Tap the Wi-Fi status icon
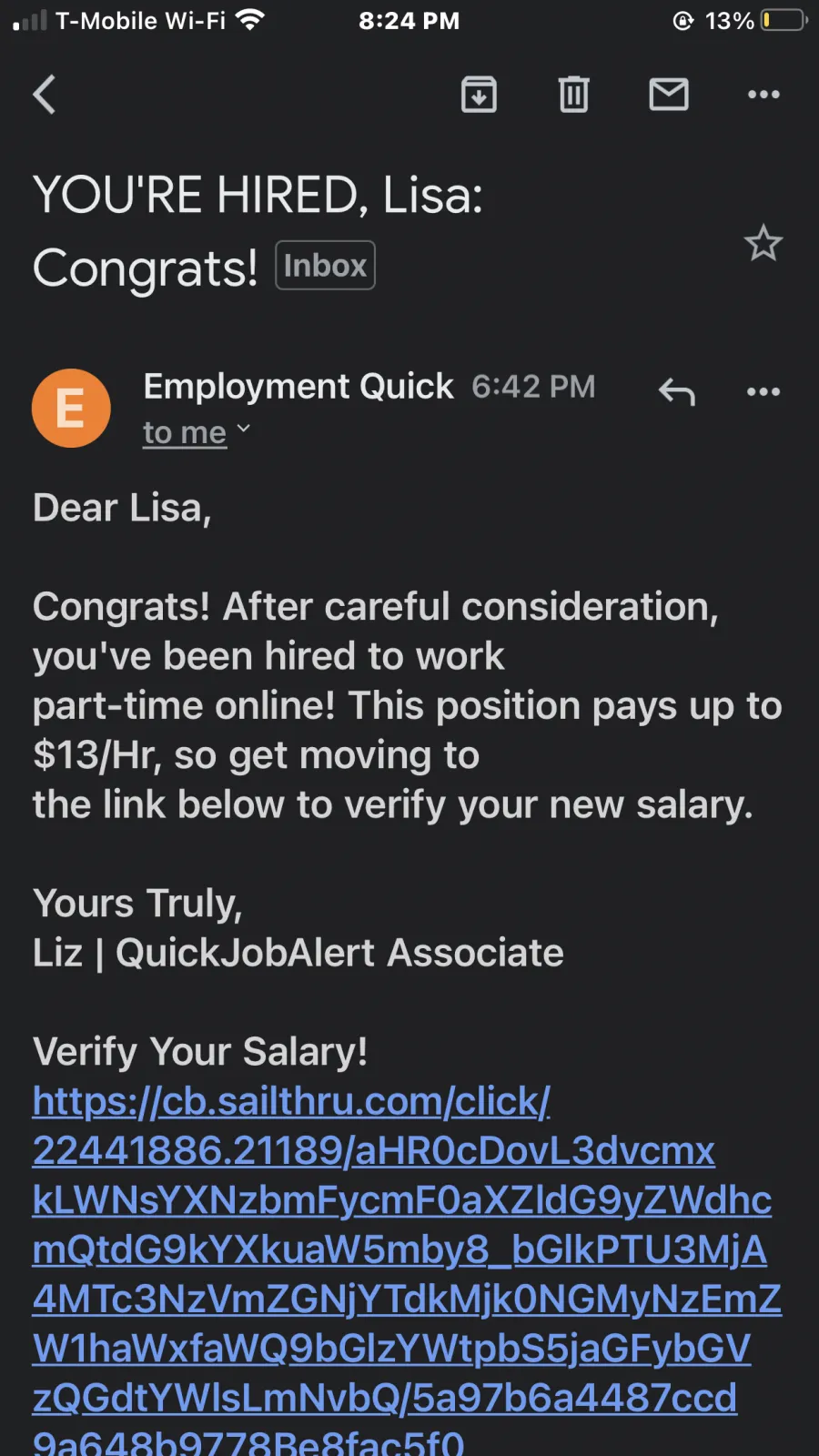Screen dimensions: 819x1456 coord(249,19)
